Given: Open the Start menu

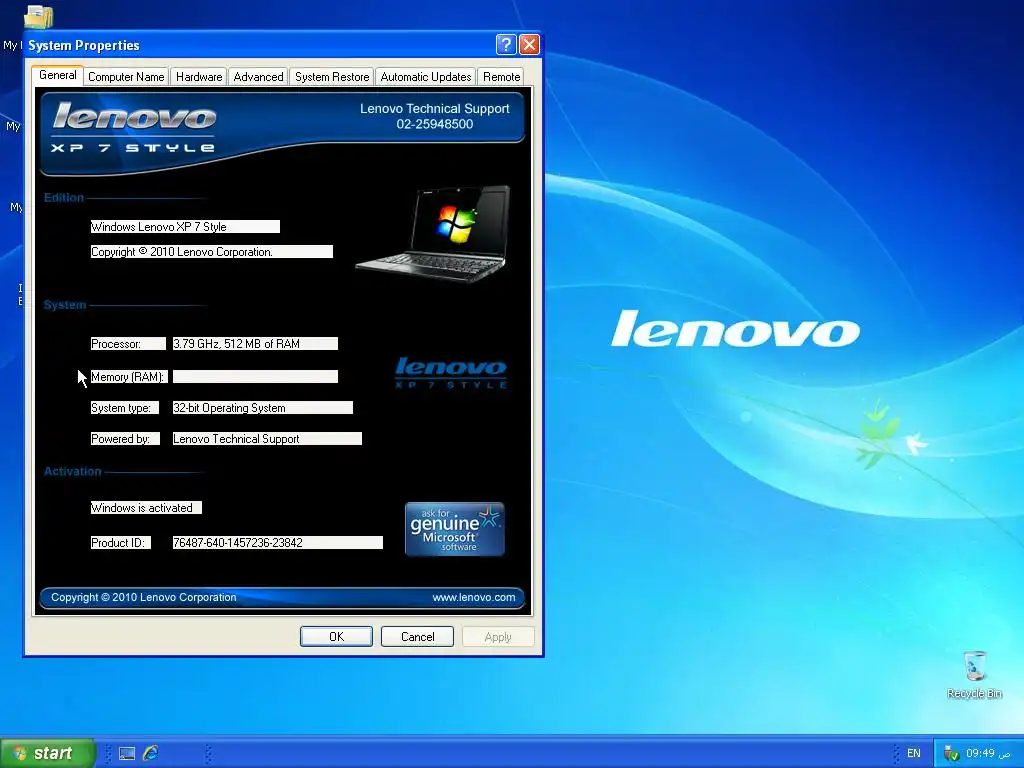Looking at the screenshot, I should tap(47, 753).
